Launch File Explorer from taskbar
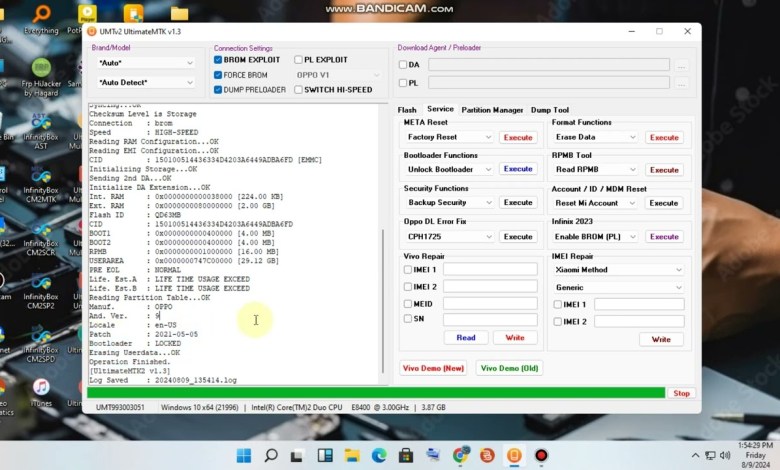The width and height of the screenshot is (780, 470). [352, 455]
